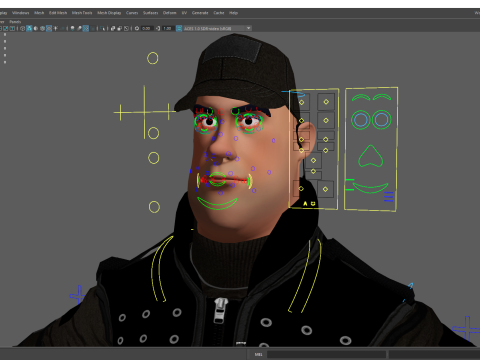
Task: Select the yellow collar curve on left shoulder
Action: tap(160, 269)
